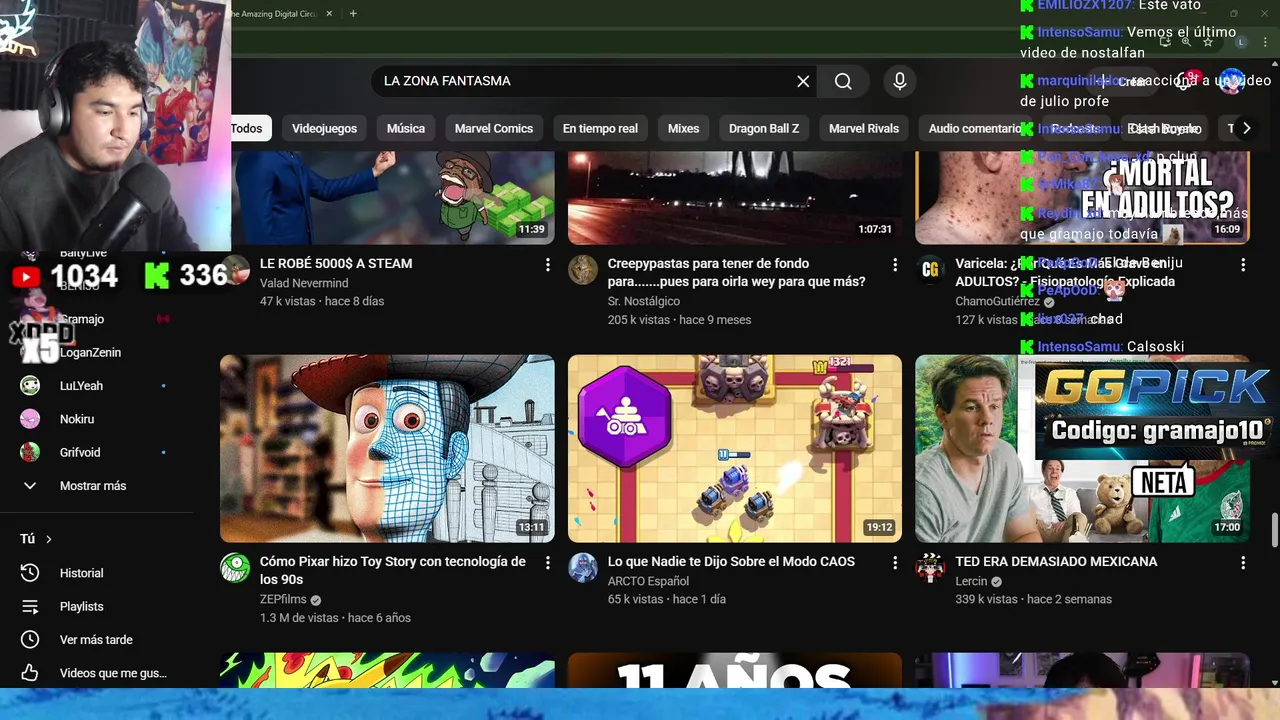Open a new browser tab with plus button

pyautogui.click(x=353, y=13)
